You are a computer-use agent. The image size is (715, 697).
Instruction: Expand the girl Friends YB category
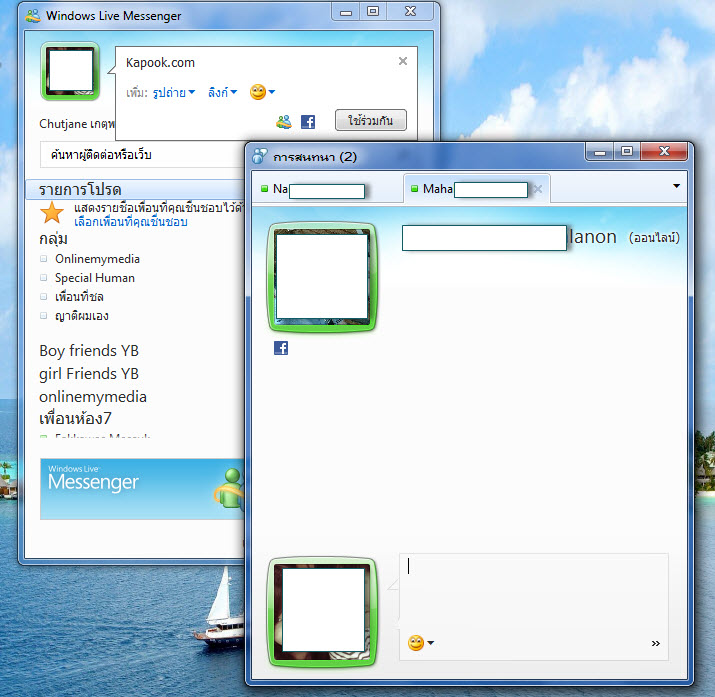[89, 374]
